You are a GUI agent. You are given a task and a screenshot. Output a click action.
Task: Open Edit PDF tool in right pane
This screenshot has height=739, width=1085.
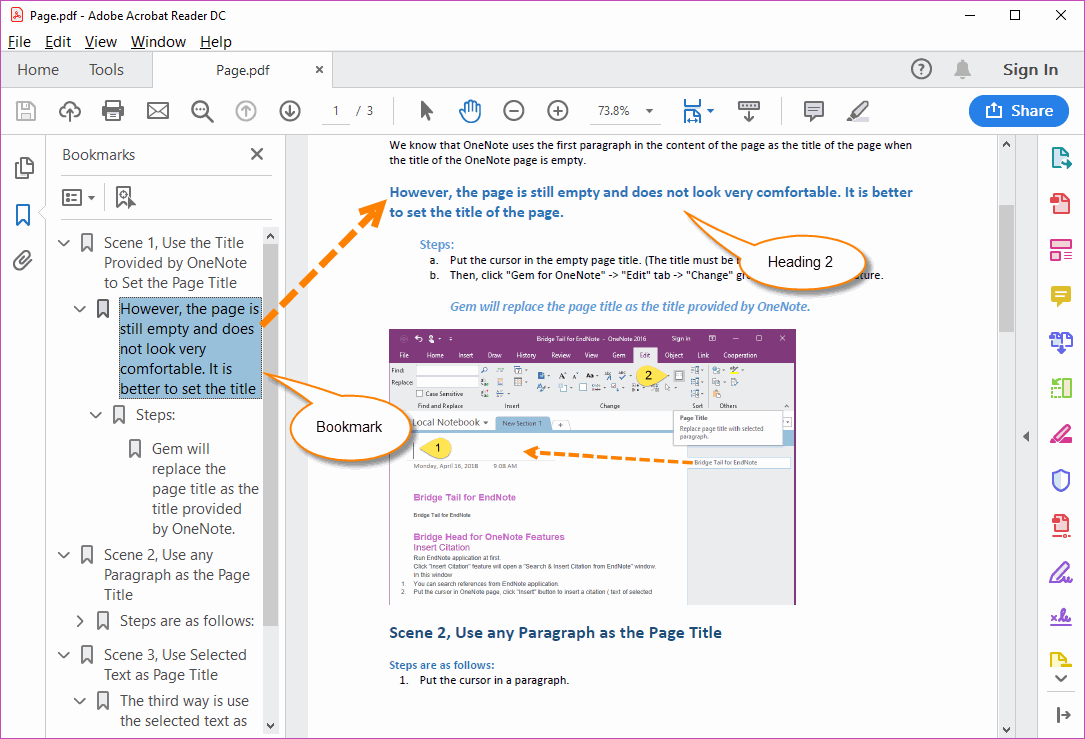pyautogui.click(x=1061, y=250)
